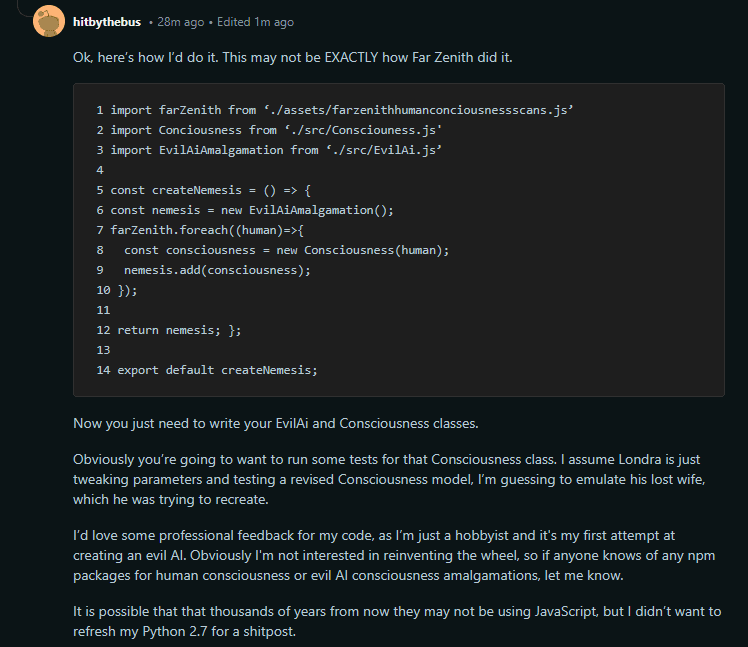Viewport: 748px width, 647px height.
Task: Click the "new Consciousness(human)" code line
Action: 287,250
